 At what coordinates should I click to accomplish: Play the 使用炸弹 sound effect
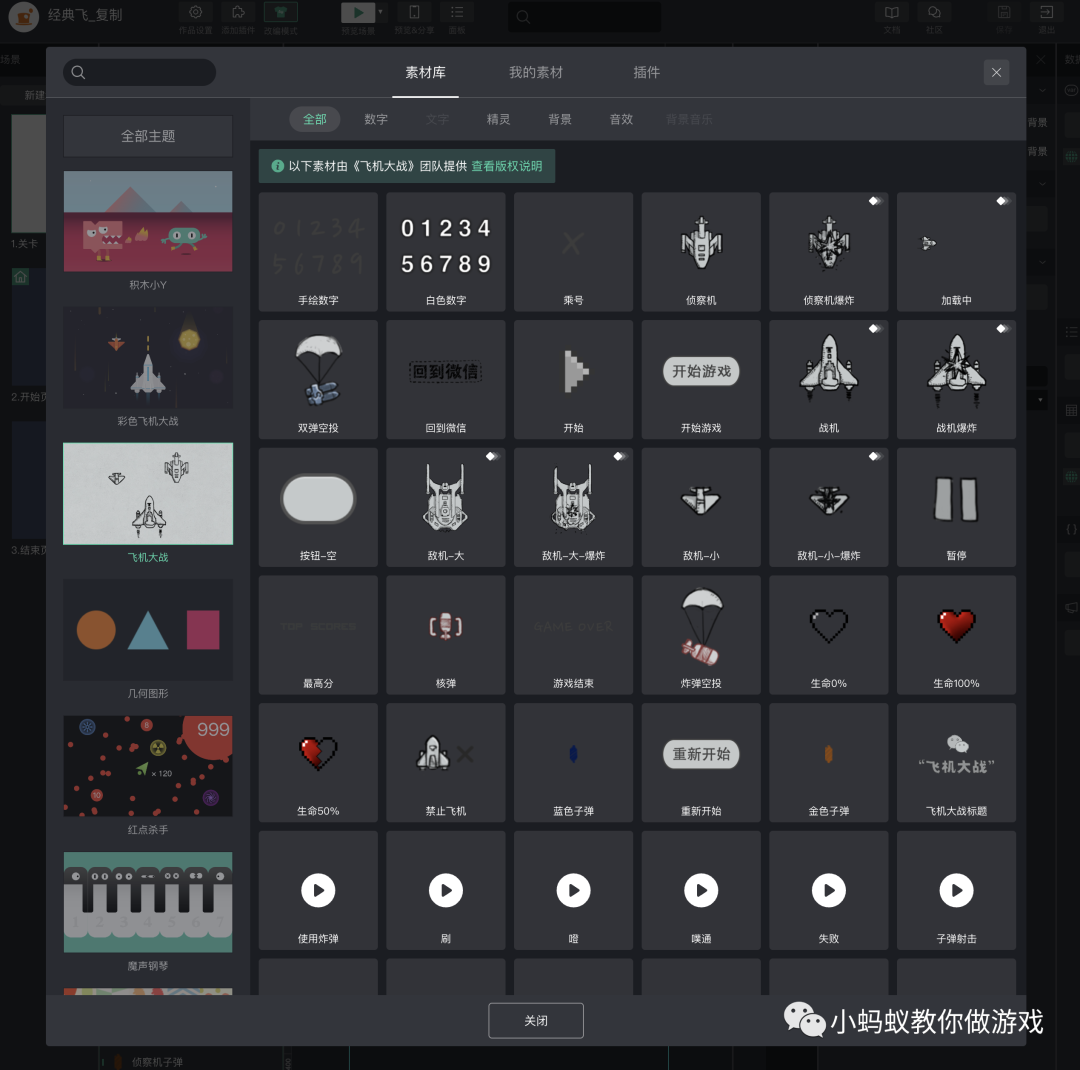point(318,890)
